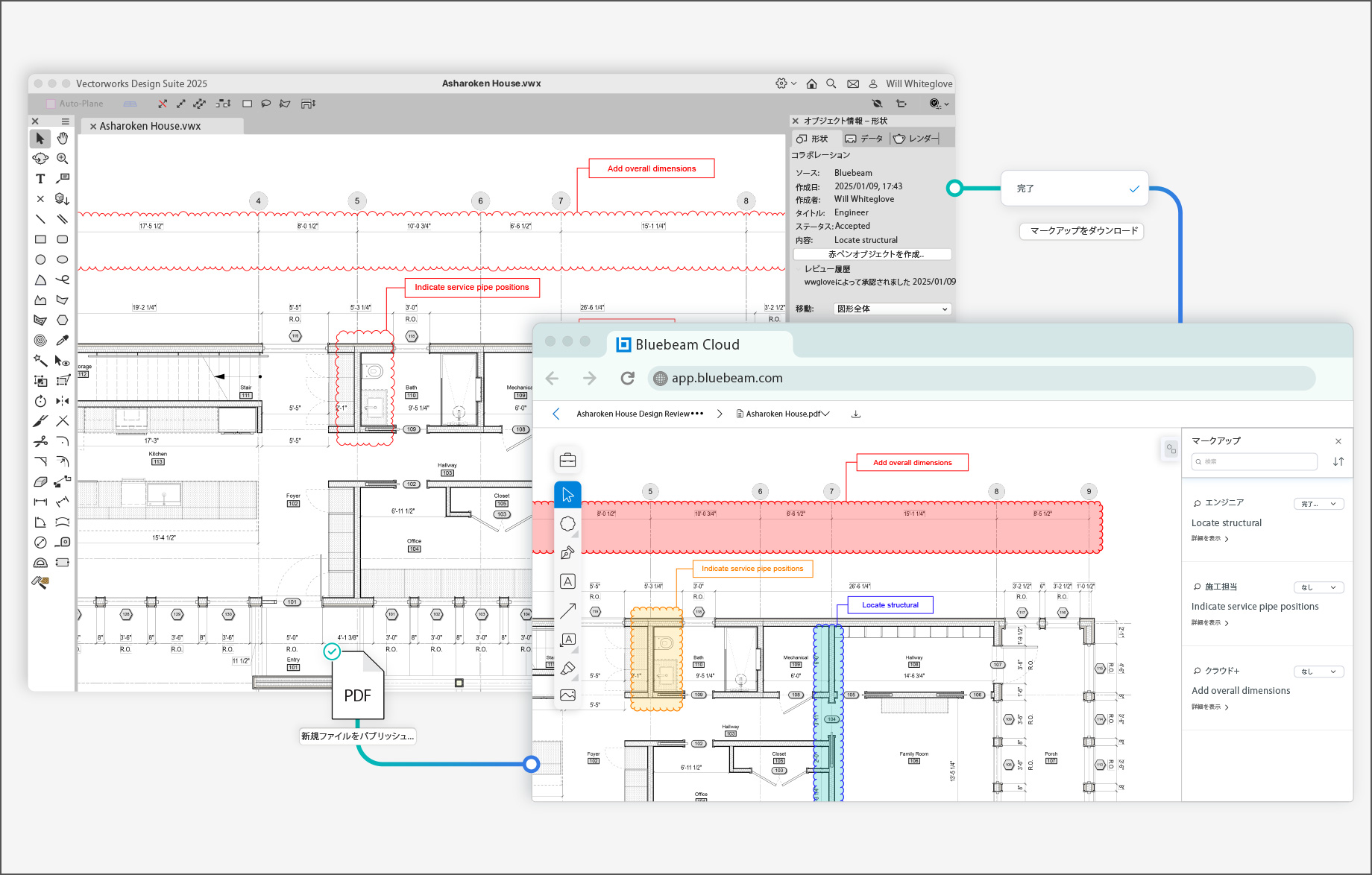The width and height of the screenshot is (1372, 875).
Task: Go back to Bluebeam project list chevron
Action: pyautogui.click(x=556, y=414)
